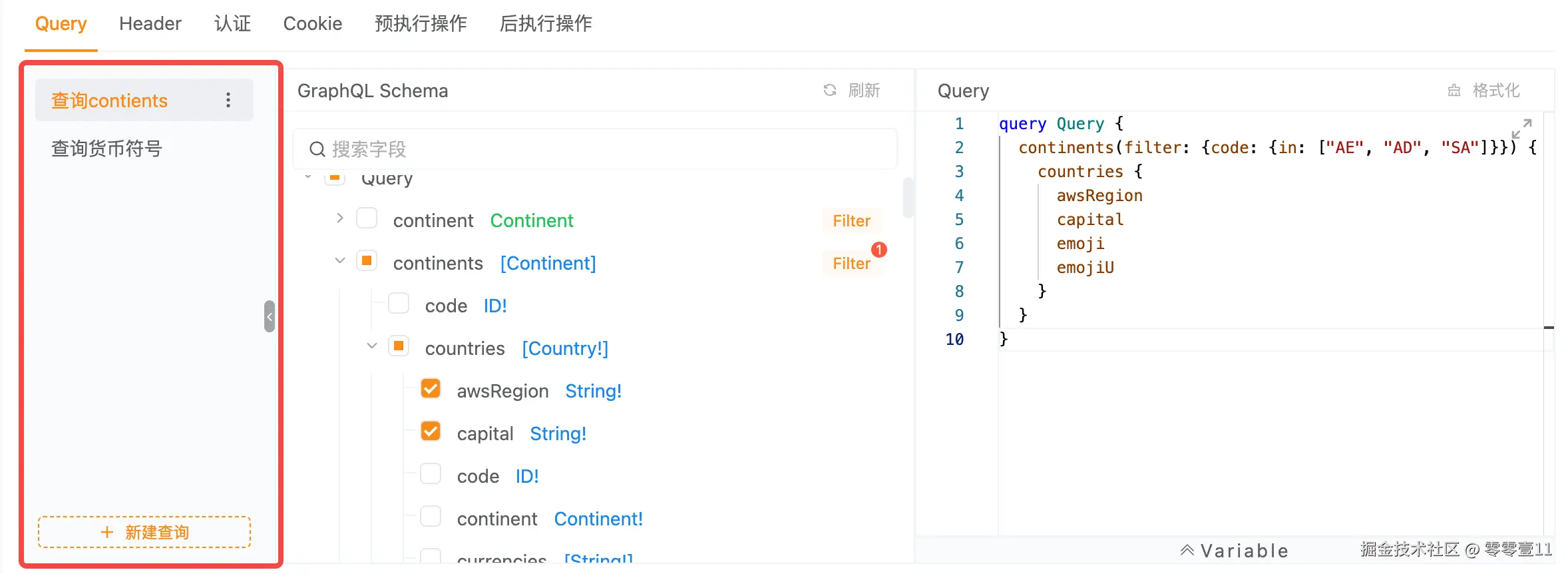Check the code field under countries
Viewport: 1568px width, 574px height.
(431, 474)
